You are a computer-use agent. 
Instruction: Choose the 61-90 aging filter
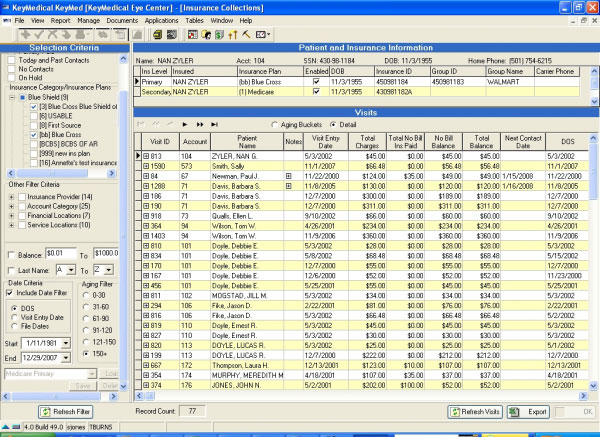click(86, 318)
